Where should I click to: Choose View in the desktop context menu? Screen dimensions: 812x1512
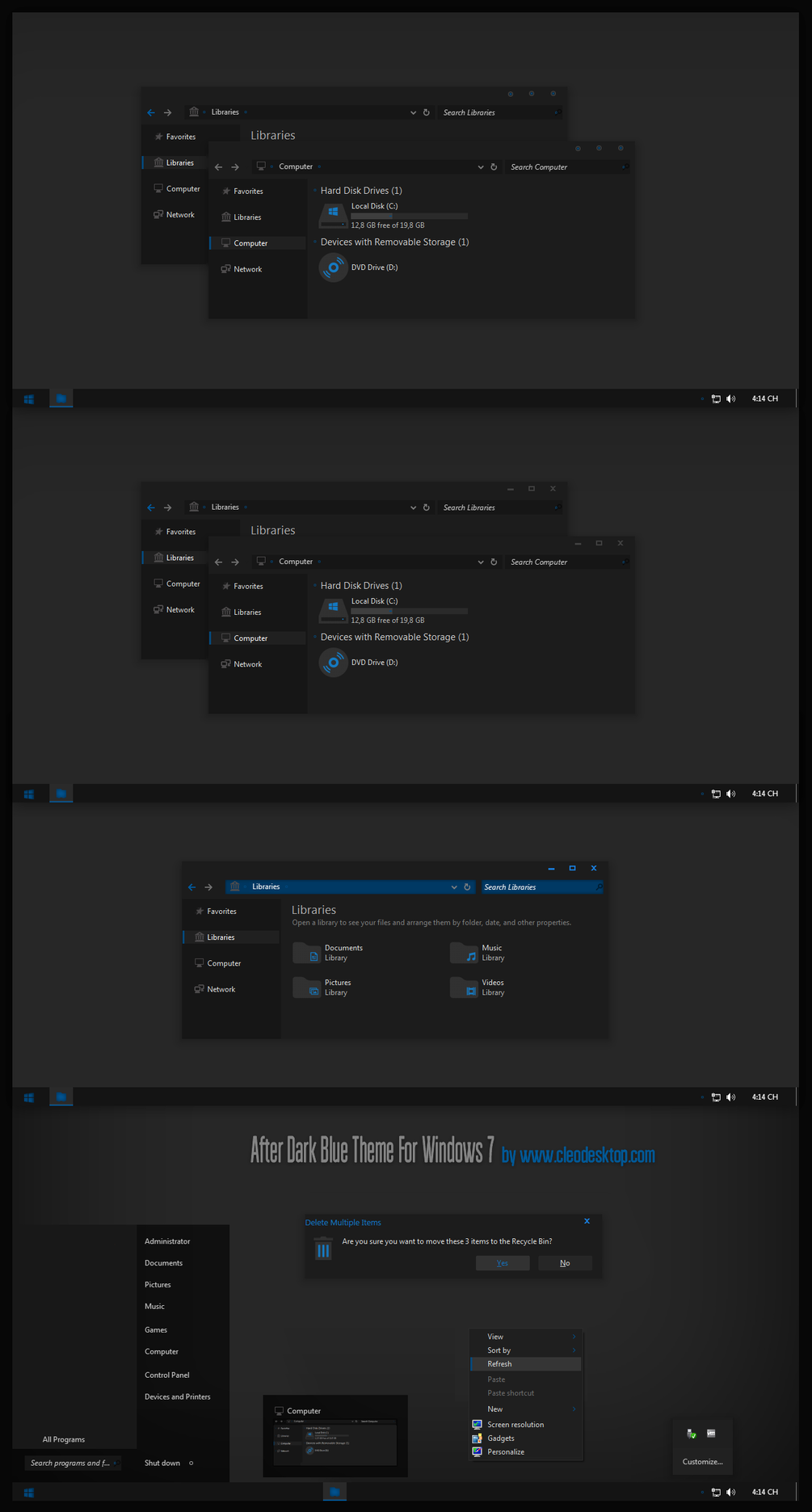[526, 1337]
